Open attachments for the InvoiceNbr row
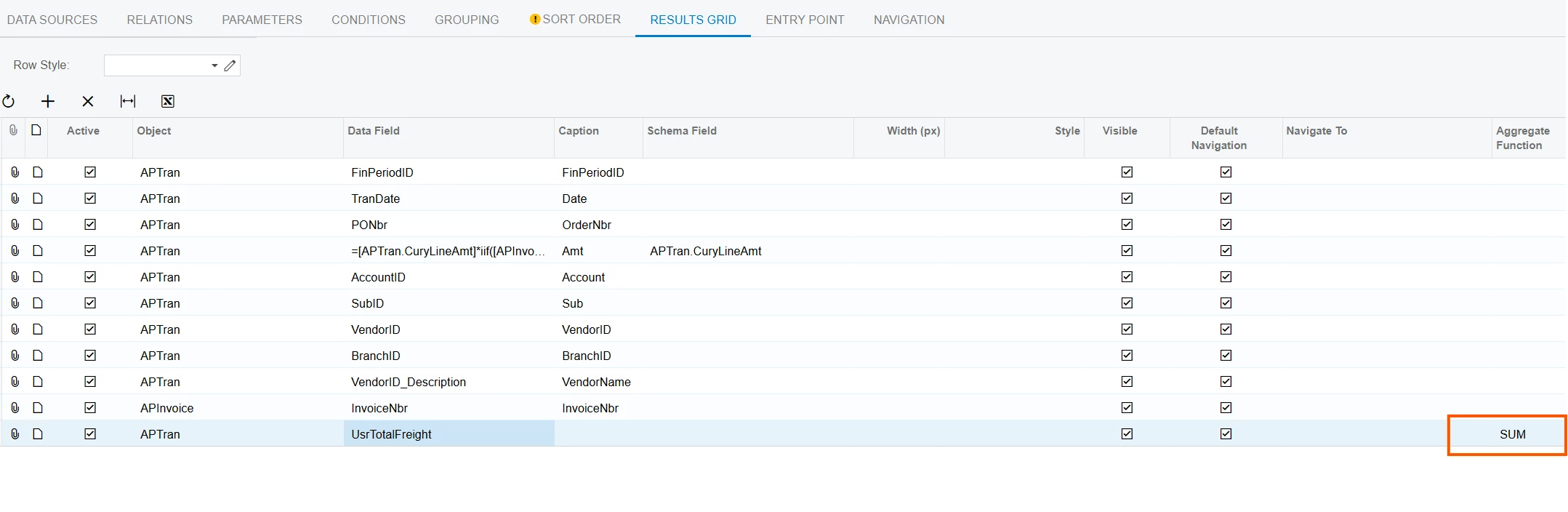The image size is (1568, 512). 15,408
